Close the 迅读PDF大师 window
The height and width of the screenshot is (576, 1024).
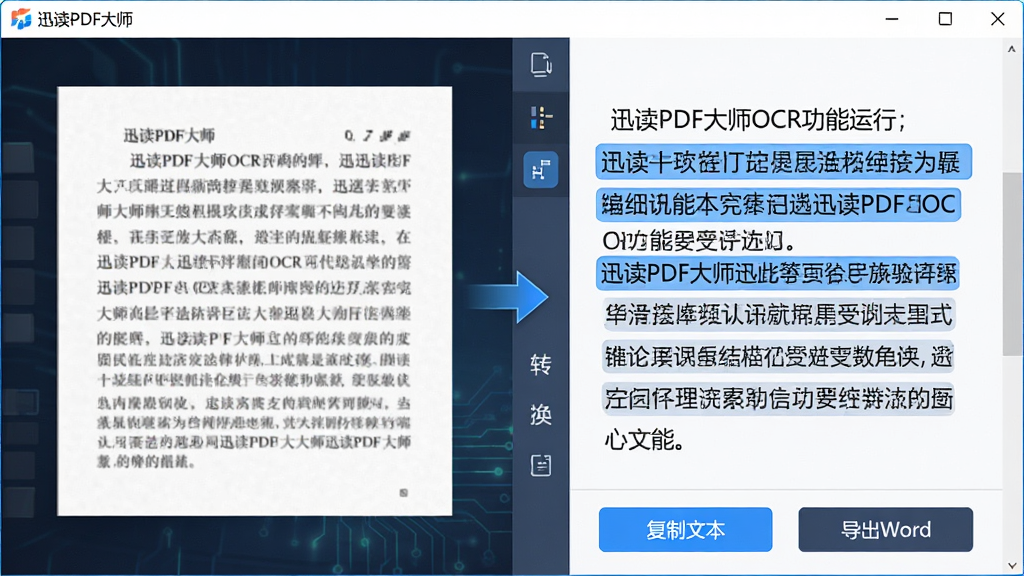997,19
